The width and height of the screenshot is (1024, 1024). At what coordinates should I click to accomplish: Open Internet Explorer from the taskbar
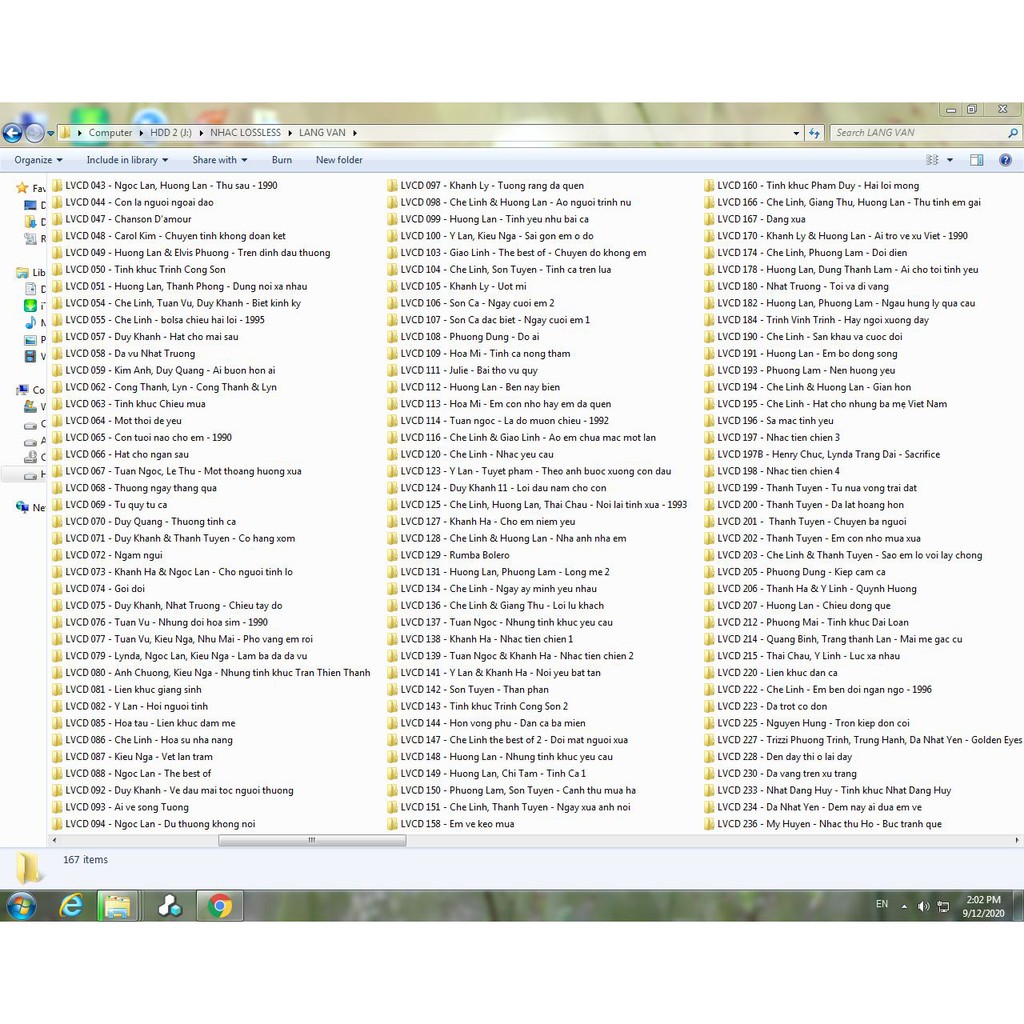pyautogui.click(x=71, y=906)
